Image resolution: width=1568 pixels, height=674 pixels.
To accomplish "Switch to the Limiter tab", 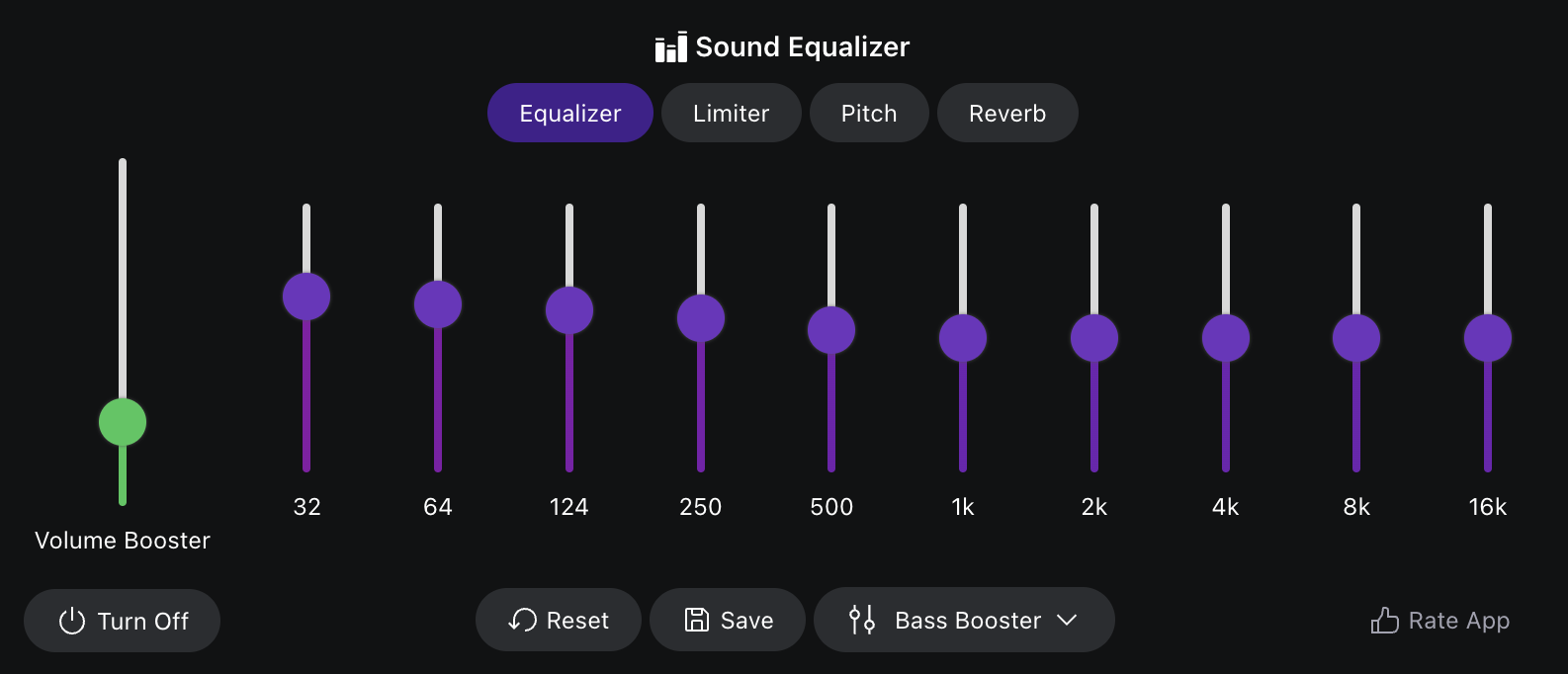I will pos(731,113).
